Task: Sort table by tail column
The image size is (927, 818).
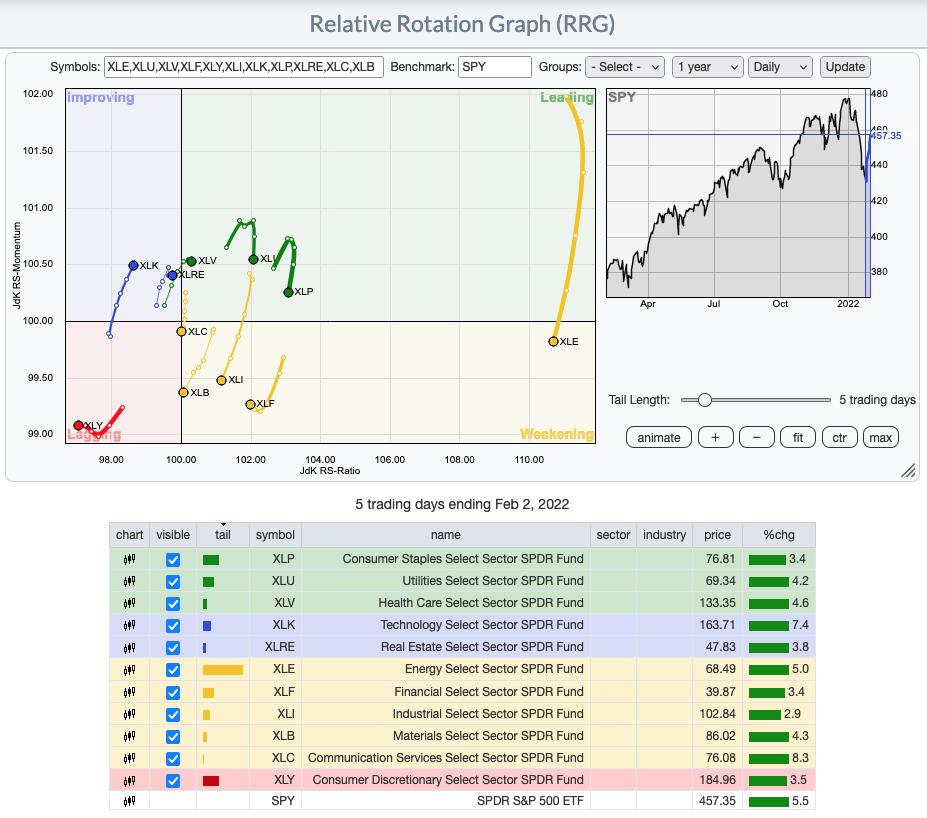Action: click(x=223, y=535)
